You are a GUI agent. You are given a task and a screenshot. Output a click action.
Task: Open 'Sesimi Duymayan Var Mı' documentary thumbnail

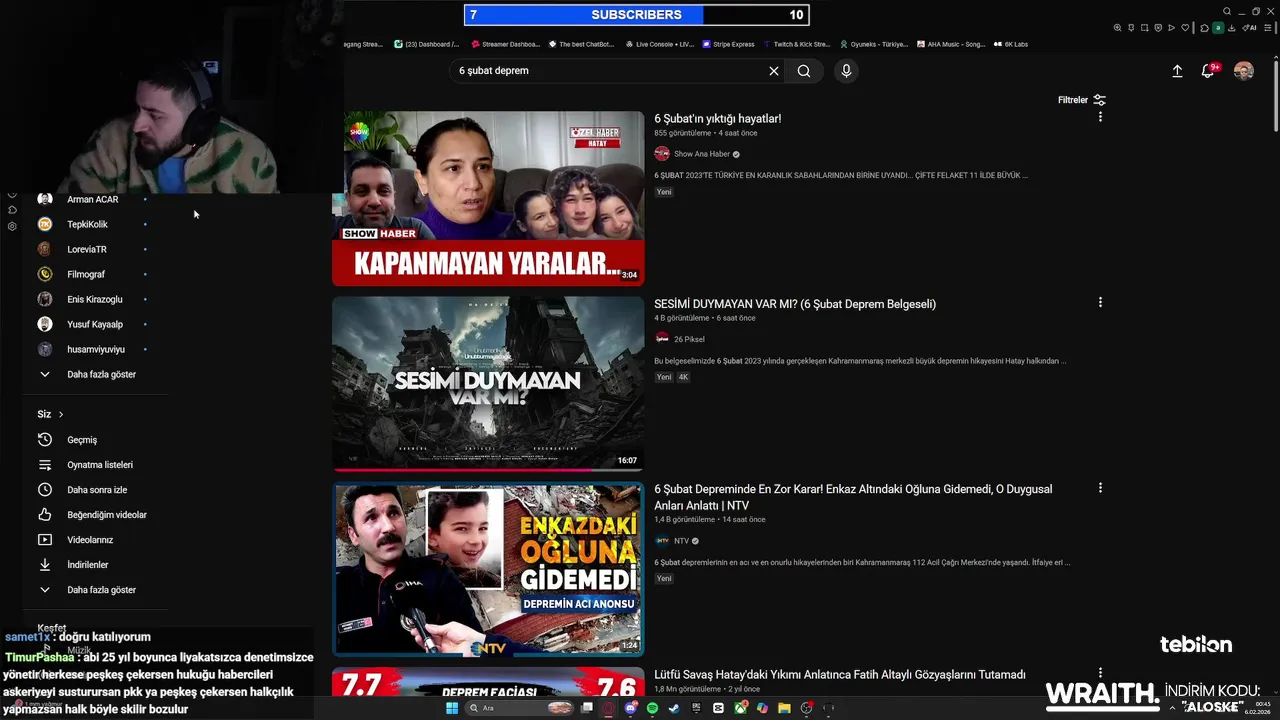pyautogui.click(x=488, y=383)
